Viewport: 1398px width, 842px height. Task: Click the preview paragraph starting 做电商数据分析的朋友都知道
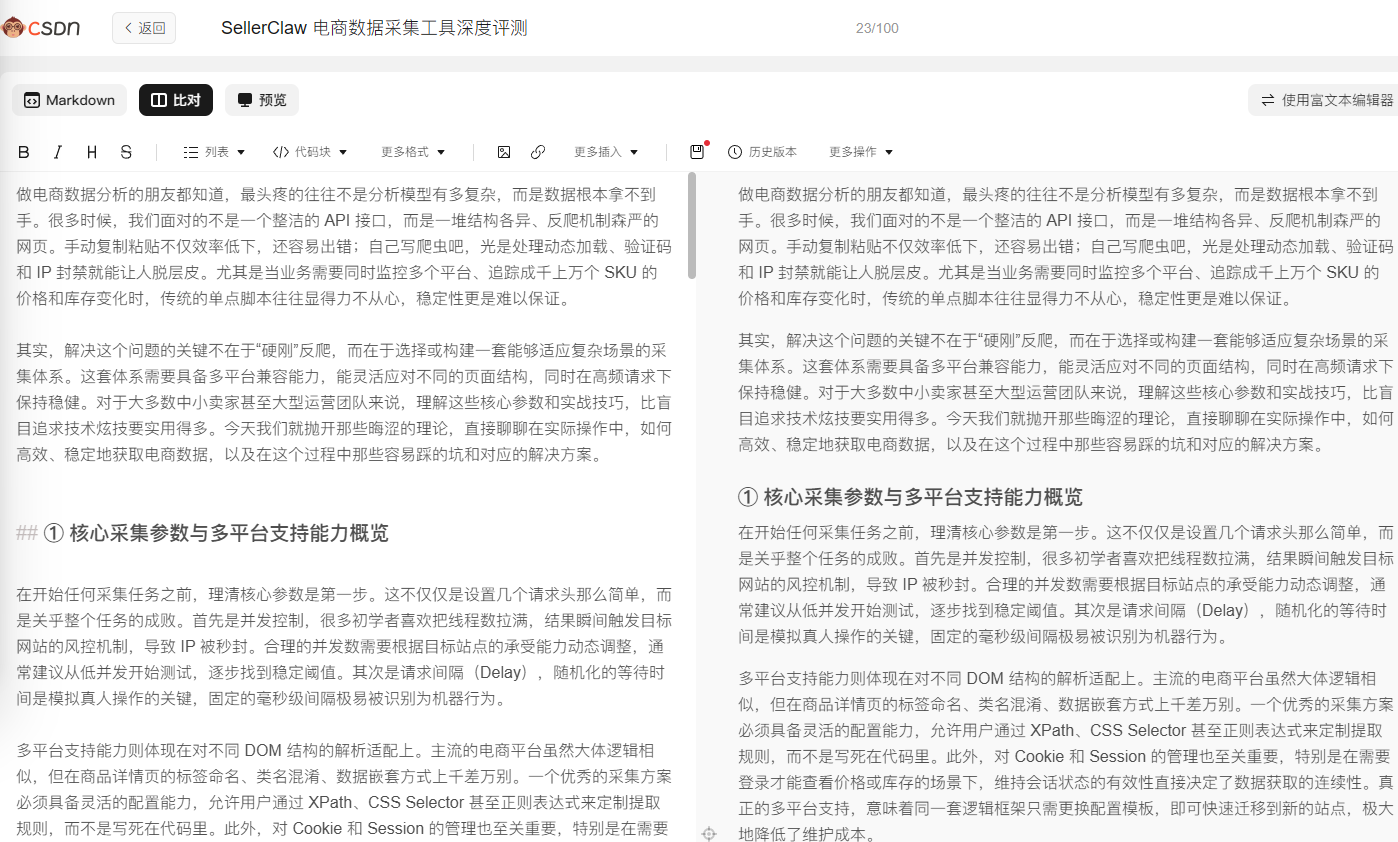click(x=1064, y=246)
